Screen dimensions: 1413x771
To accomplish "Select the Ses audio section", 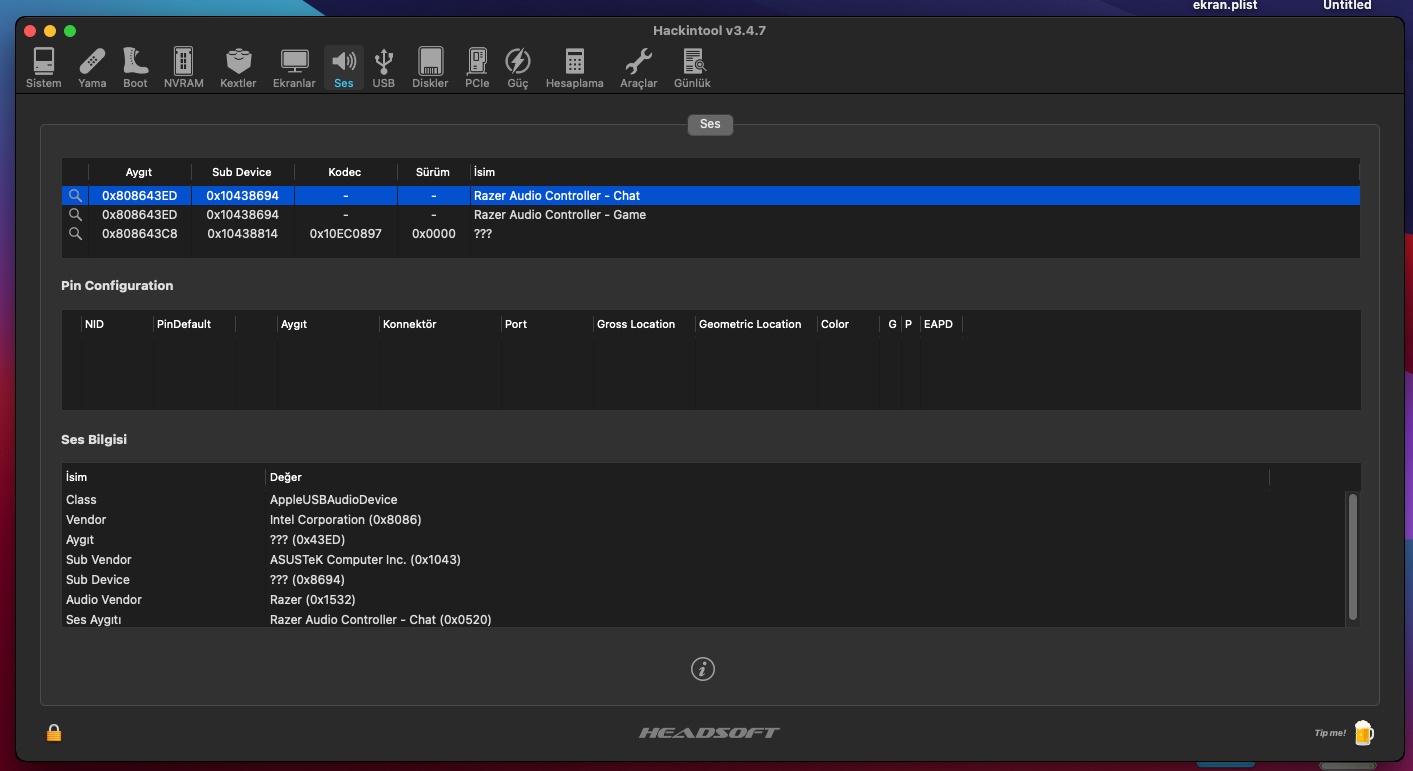I will tap(344, 67).
